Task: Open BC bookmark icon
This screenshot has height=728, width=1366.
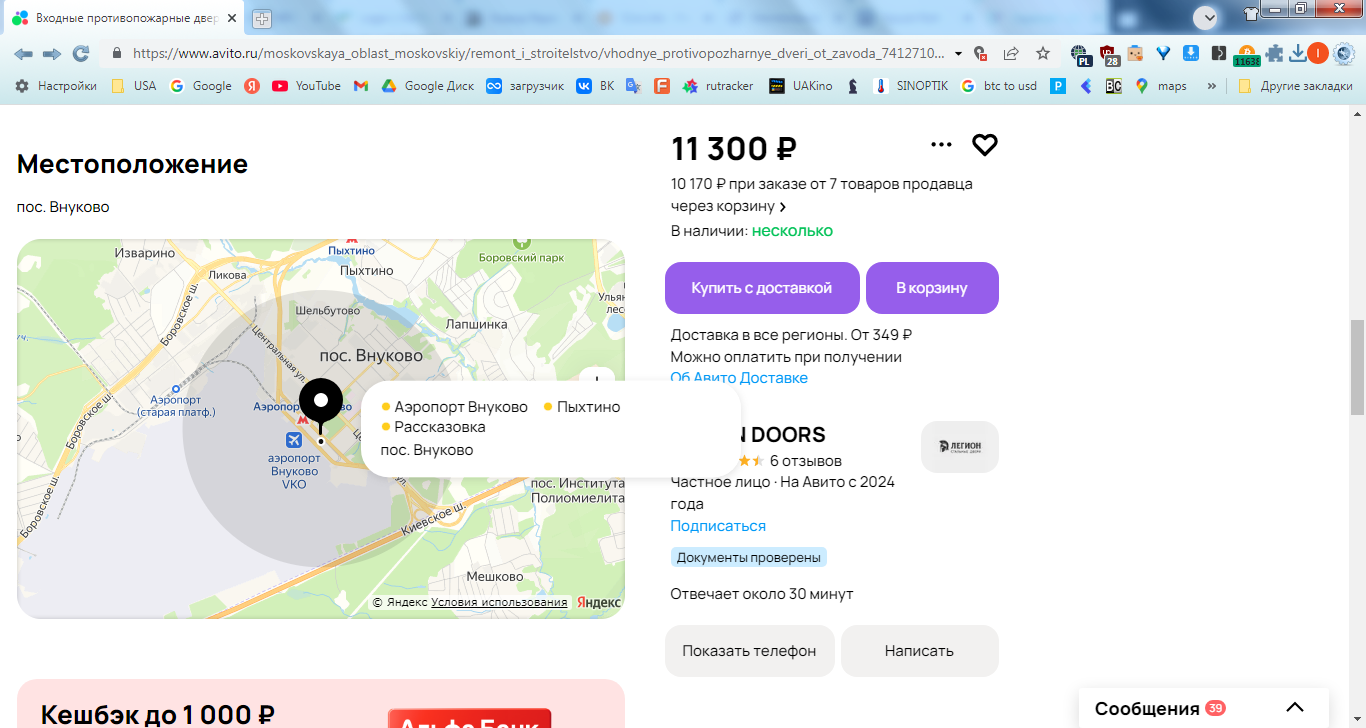Action: (1113, 86)
